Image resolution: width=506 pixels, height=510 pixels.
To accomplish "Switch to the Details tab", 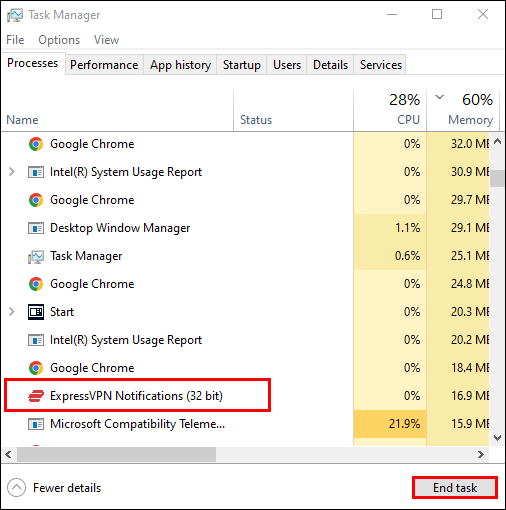I will tap(330, 65).
